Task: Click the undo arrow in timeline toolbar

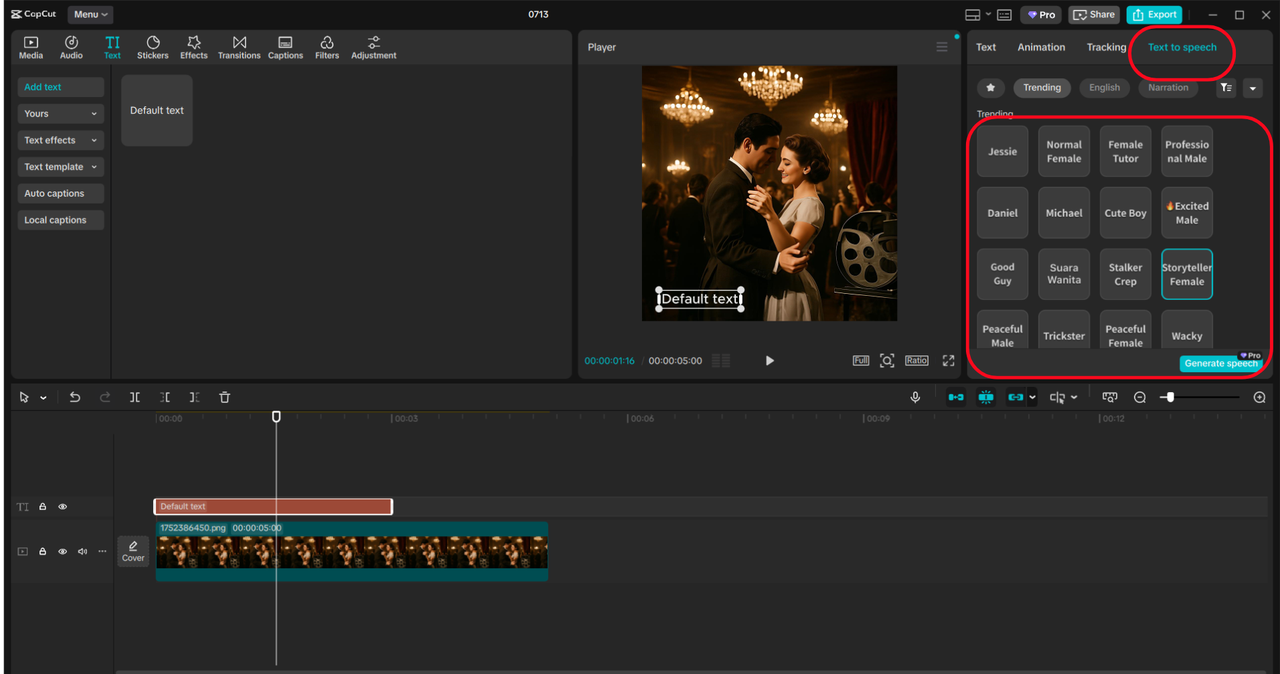Action: click(75, 397)
